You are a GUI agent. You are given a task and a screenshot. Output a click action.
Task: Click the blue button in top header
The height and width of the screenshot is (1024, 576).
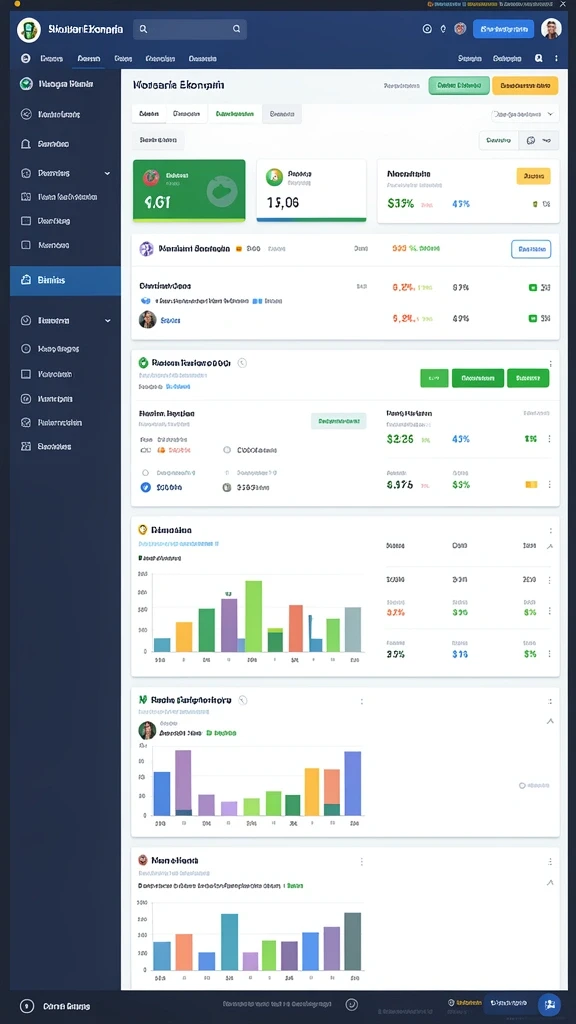504,29
